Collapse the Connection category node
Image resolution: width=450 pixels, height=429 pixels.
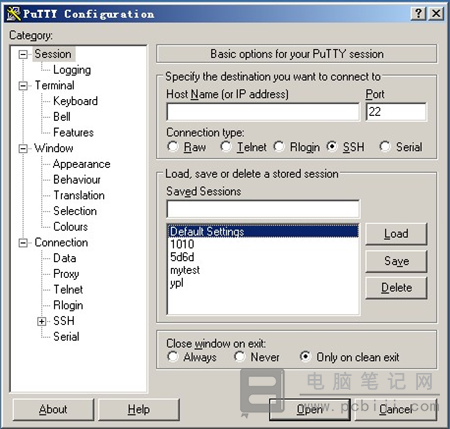pyautogui.click(x=23, y=243)
